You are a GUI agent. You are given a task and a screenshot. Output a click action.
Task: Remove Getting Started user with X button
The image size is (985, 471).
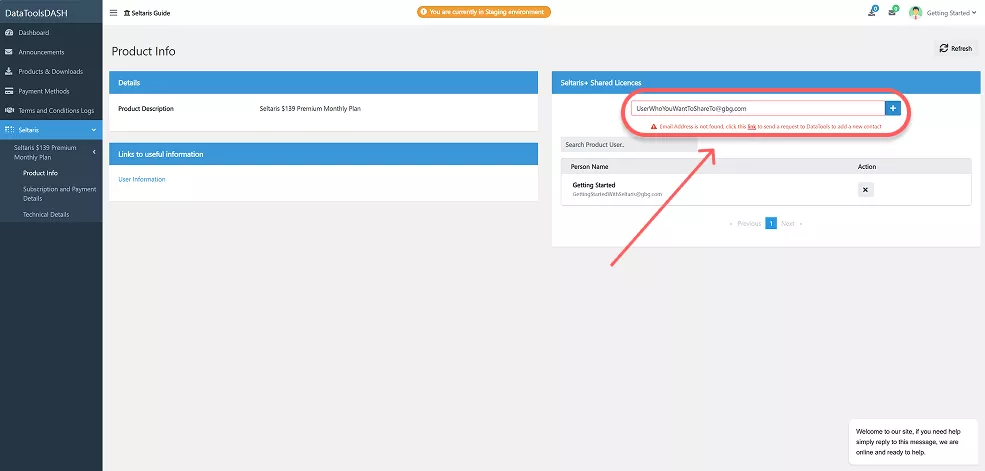click(x=865, y=190)
